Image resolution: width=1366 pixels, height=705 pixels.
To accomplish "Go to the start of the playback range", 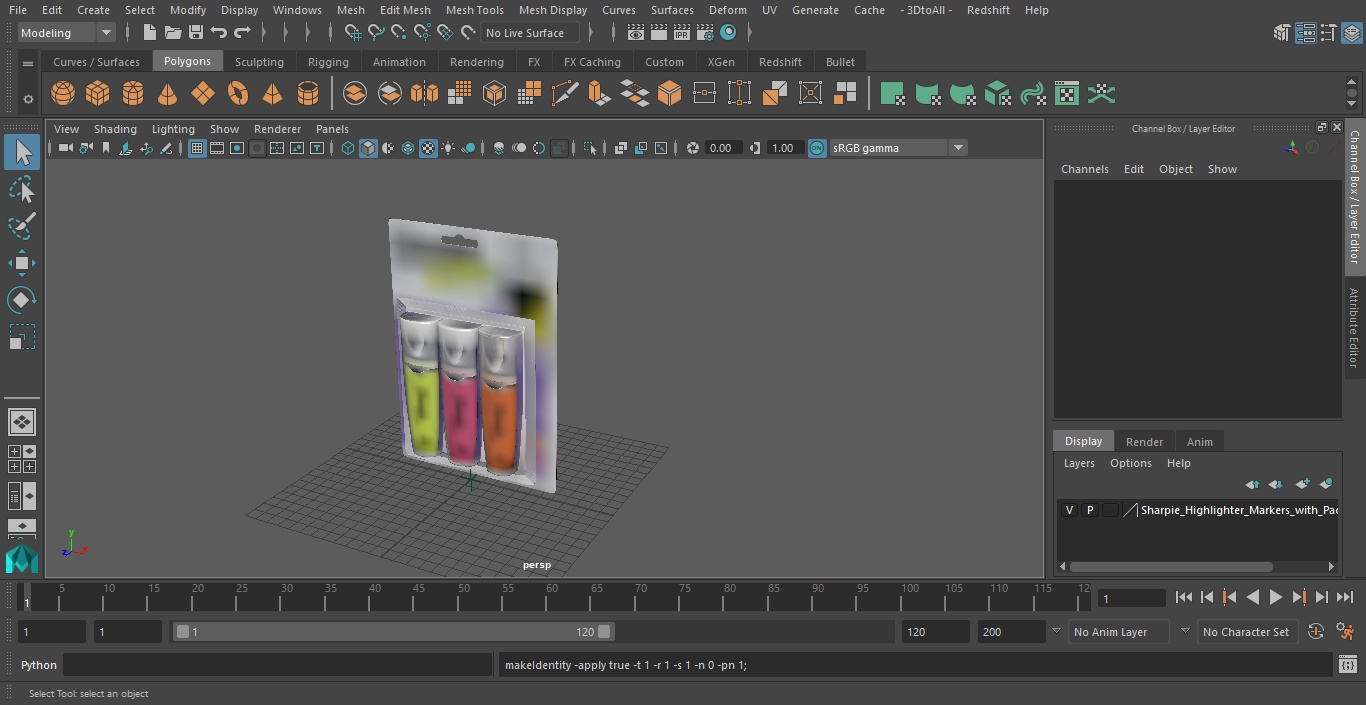I will tap(1184, 597).
